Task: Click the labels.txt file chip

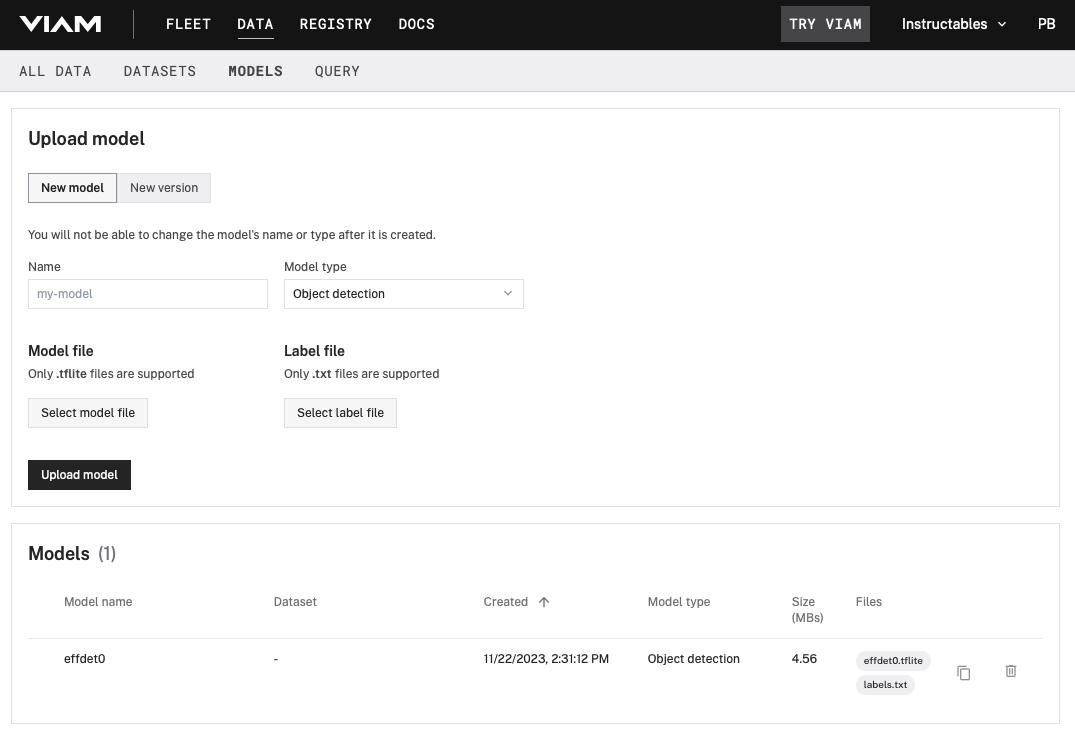Action: click(x=885, y=685)
